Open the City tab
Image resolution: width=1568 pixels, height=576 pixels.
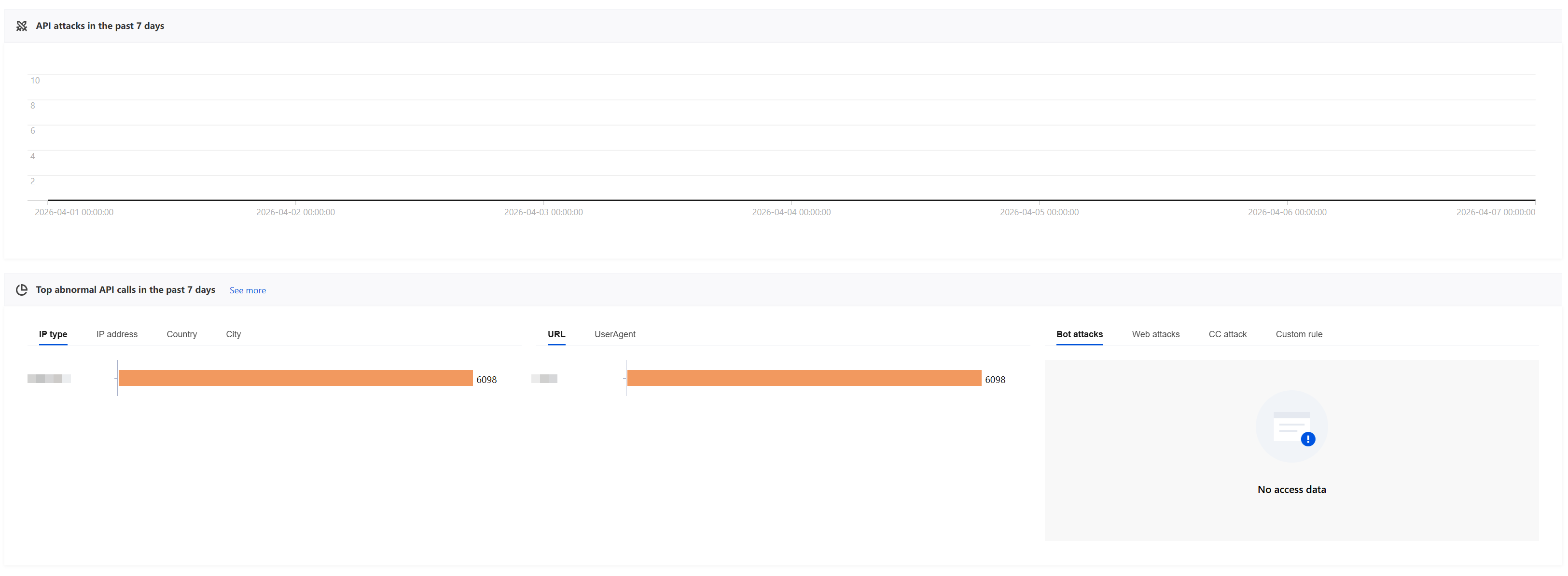[233, 334]
